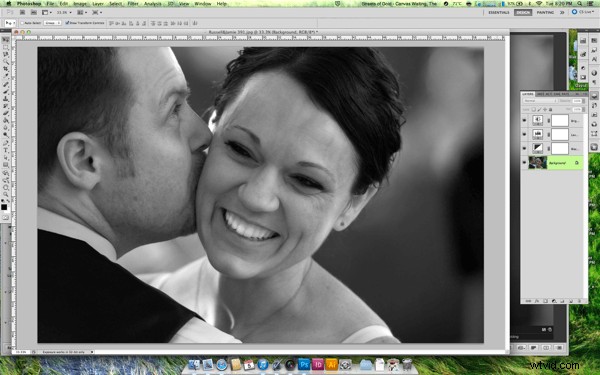Select the Quick Selection tool
Image resolution: width=600 pixels, height=375 pixels.
point(5,62)
